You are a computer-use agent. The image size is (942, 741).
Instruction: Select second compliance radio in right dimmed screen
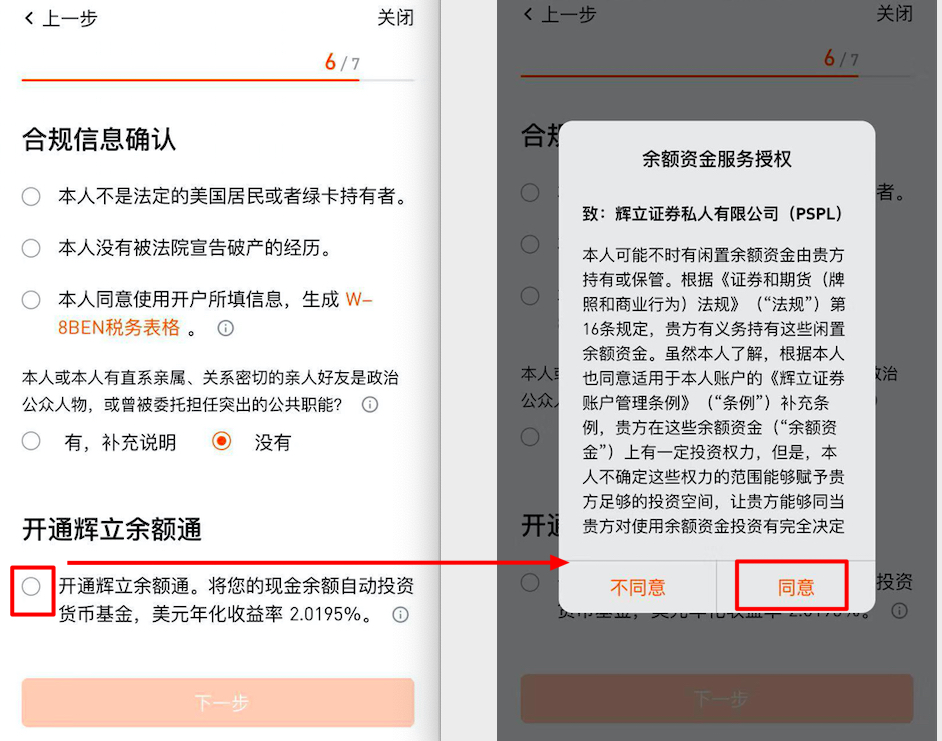coord(530,244)
